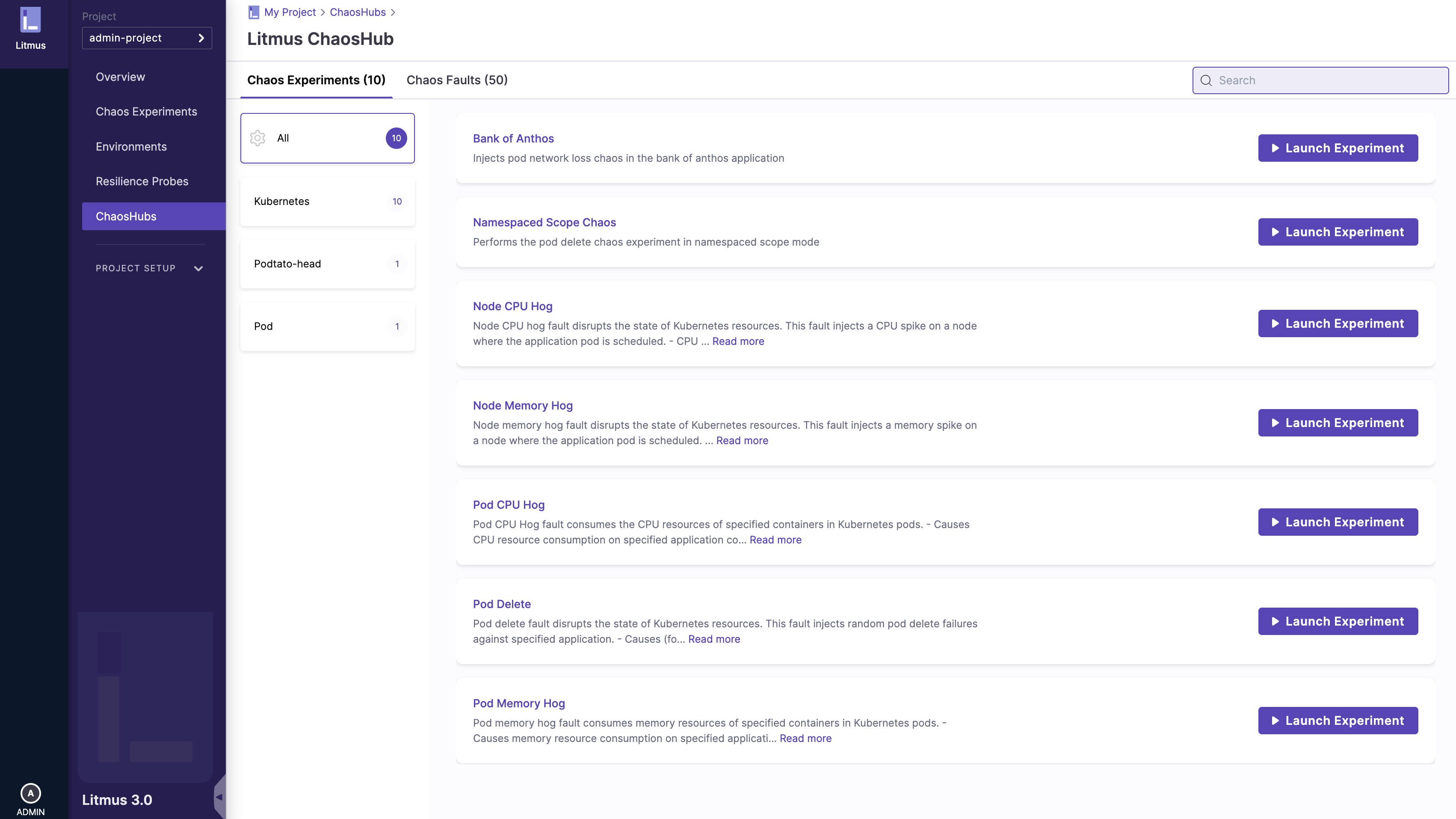
Task: Click the breadcrumb Litmus project icon
Action: coord(254,12)
